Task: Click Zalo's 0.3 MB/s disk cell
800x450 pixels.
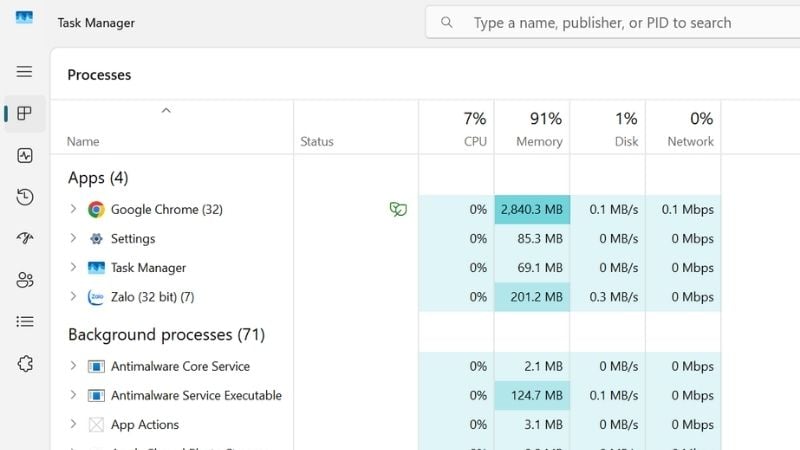Action: coord(608,296)
